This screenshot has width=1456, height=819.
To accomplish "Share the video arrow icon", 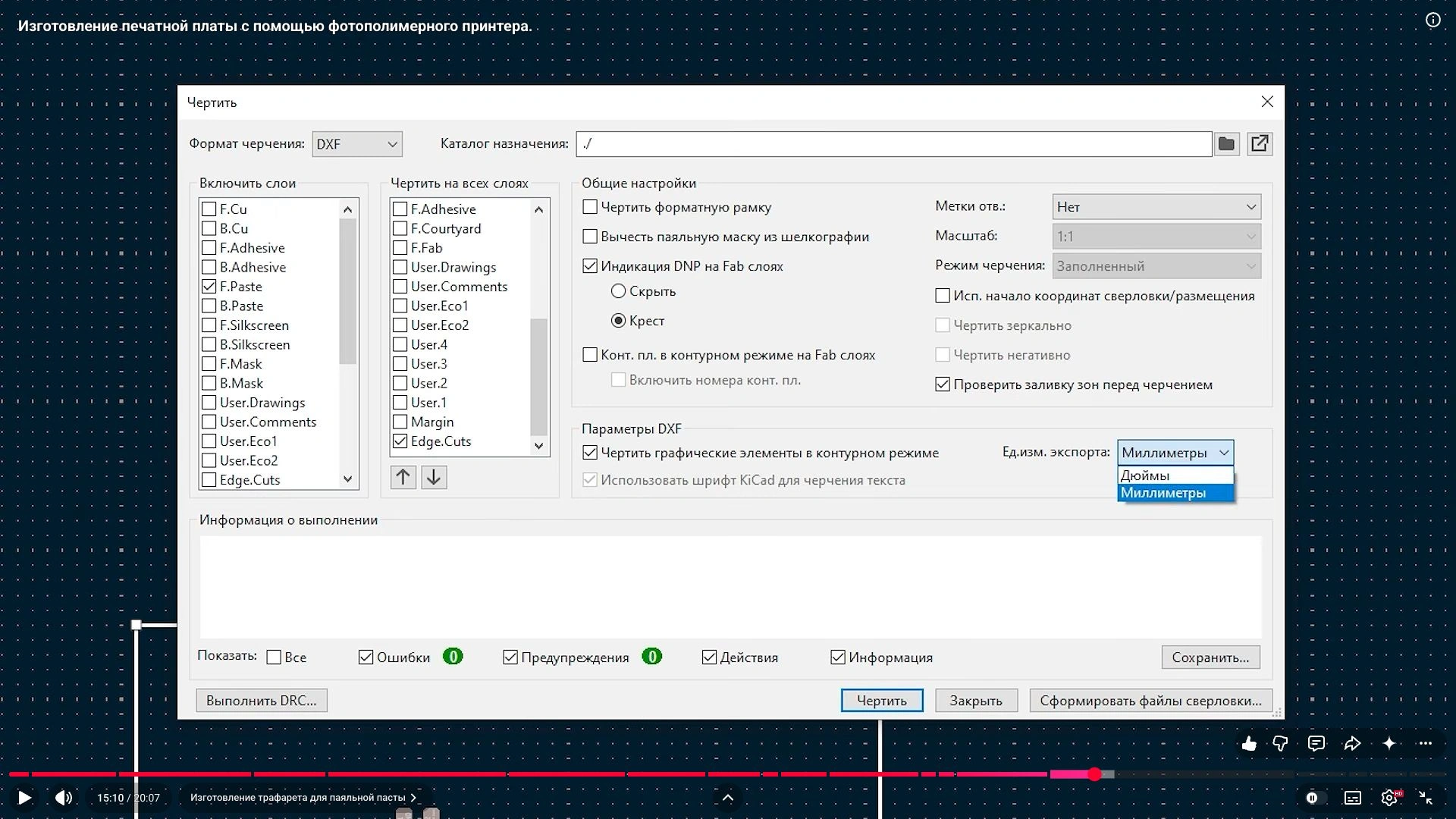I will 1352,743.
